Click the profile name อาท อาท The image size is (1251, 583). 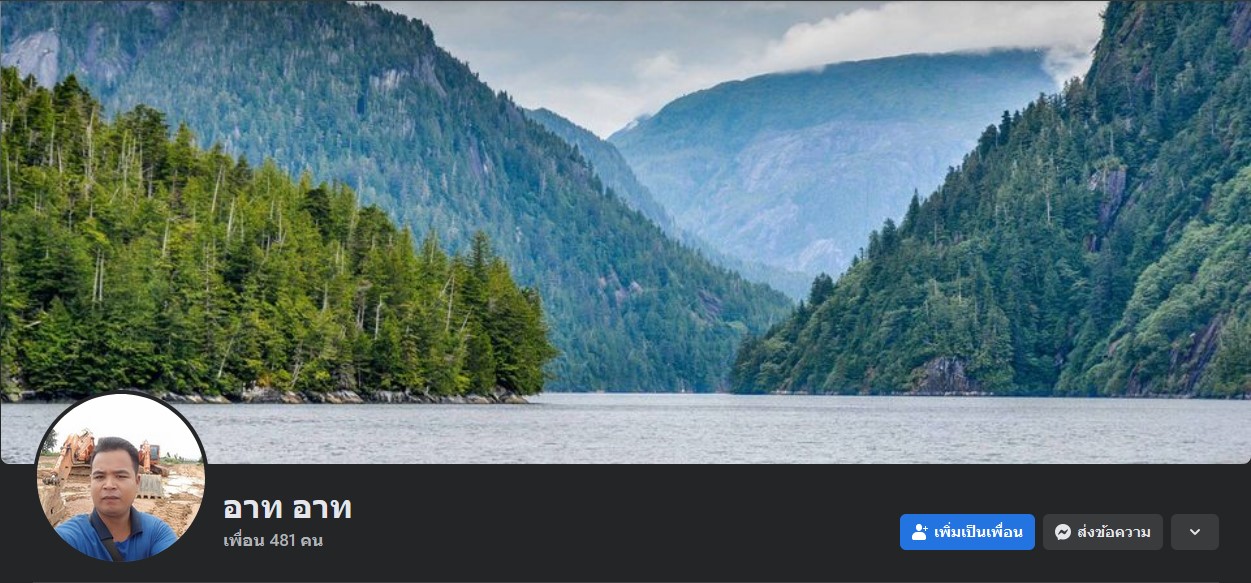coord(287,508)
